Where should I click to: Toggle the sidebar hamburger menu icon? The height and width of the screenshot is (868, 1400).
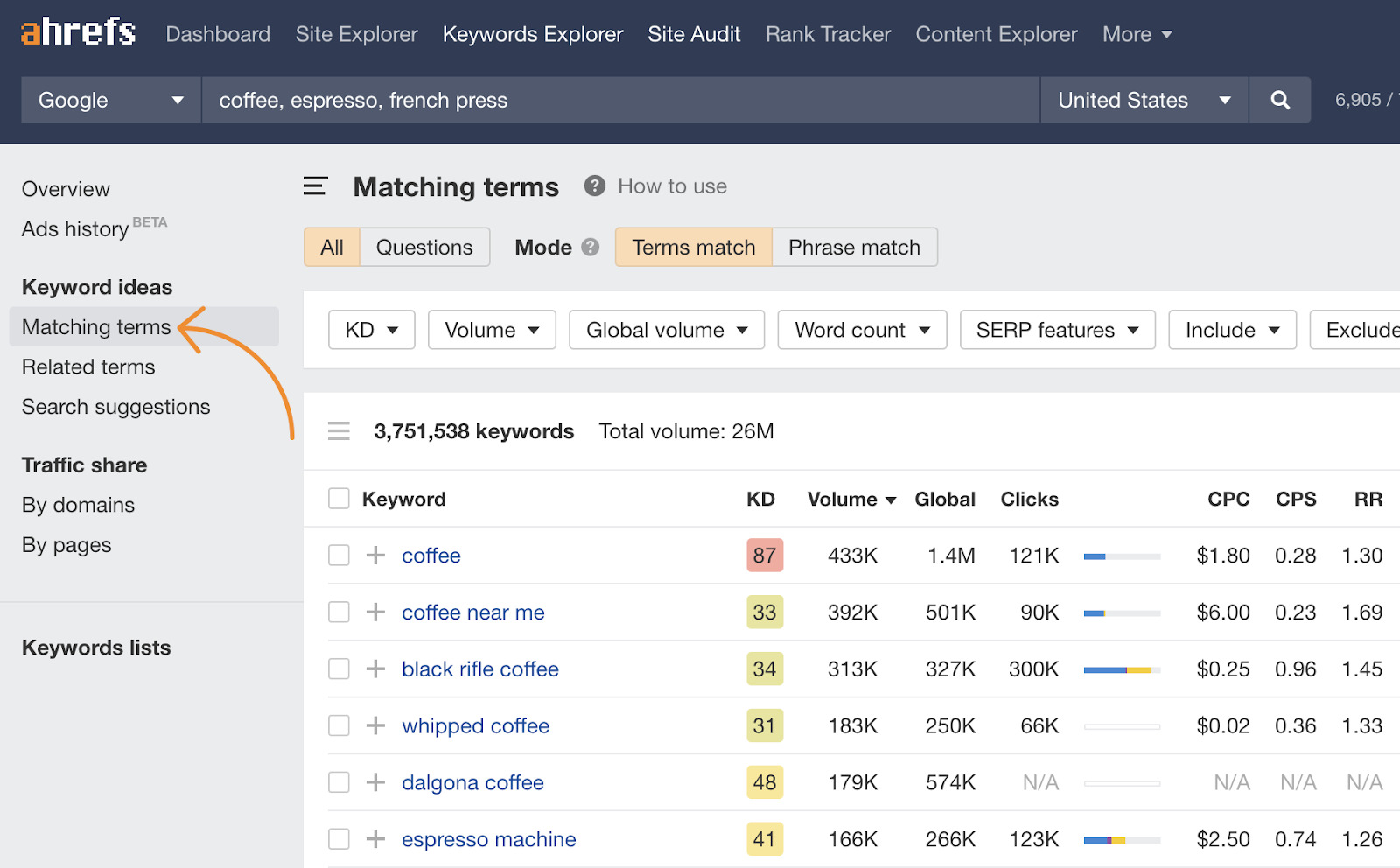pos(315,186)
